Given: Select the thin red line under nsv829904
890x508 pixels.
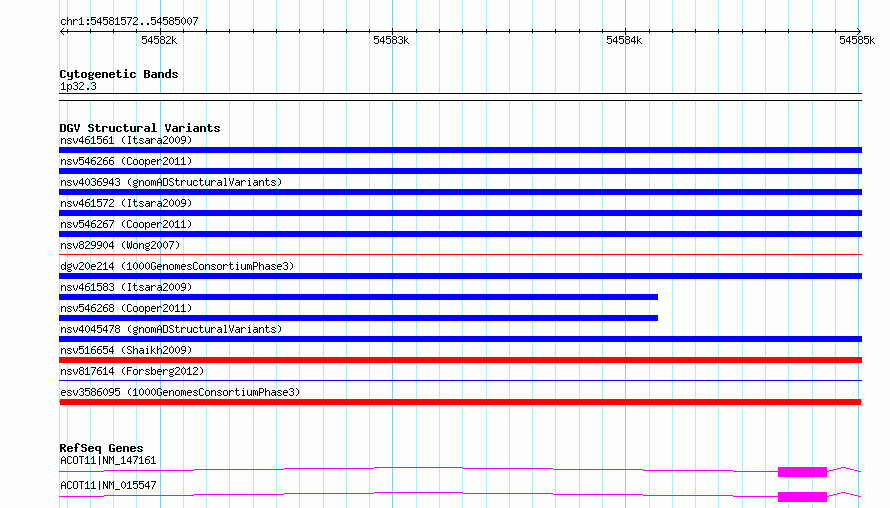Looking at the screenshot, I should click(x=460, y=254).
